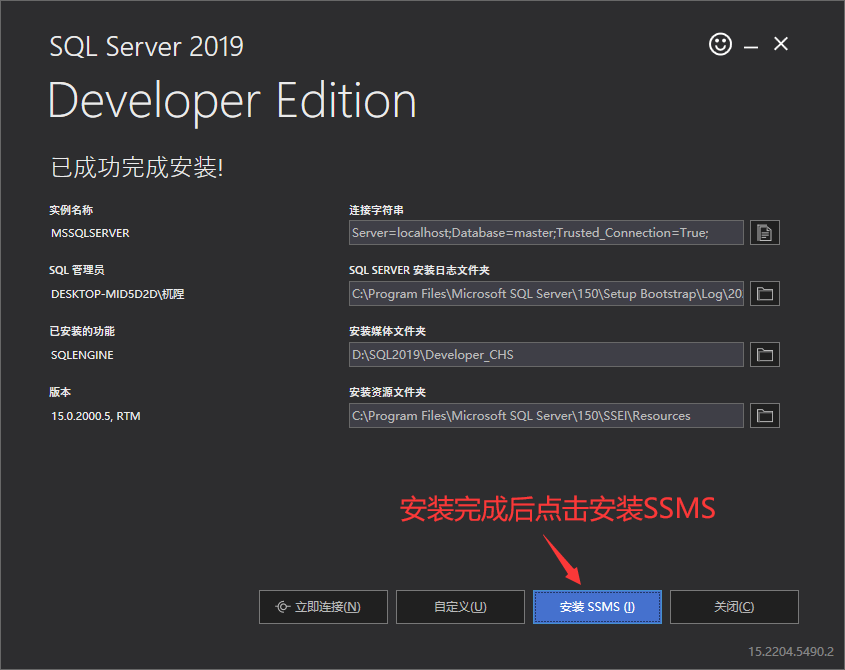Open the SQL Server install log folder icon
This screenshot has height=670, width=845.
(x=765, y=294)
